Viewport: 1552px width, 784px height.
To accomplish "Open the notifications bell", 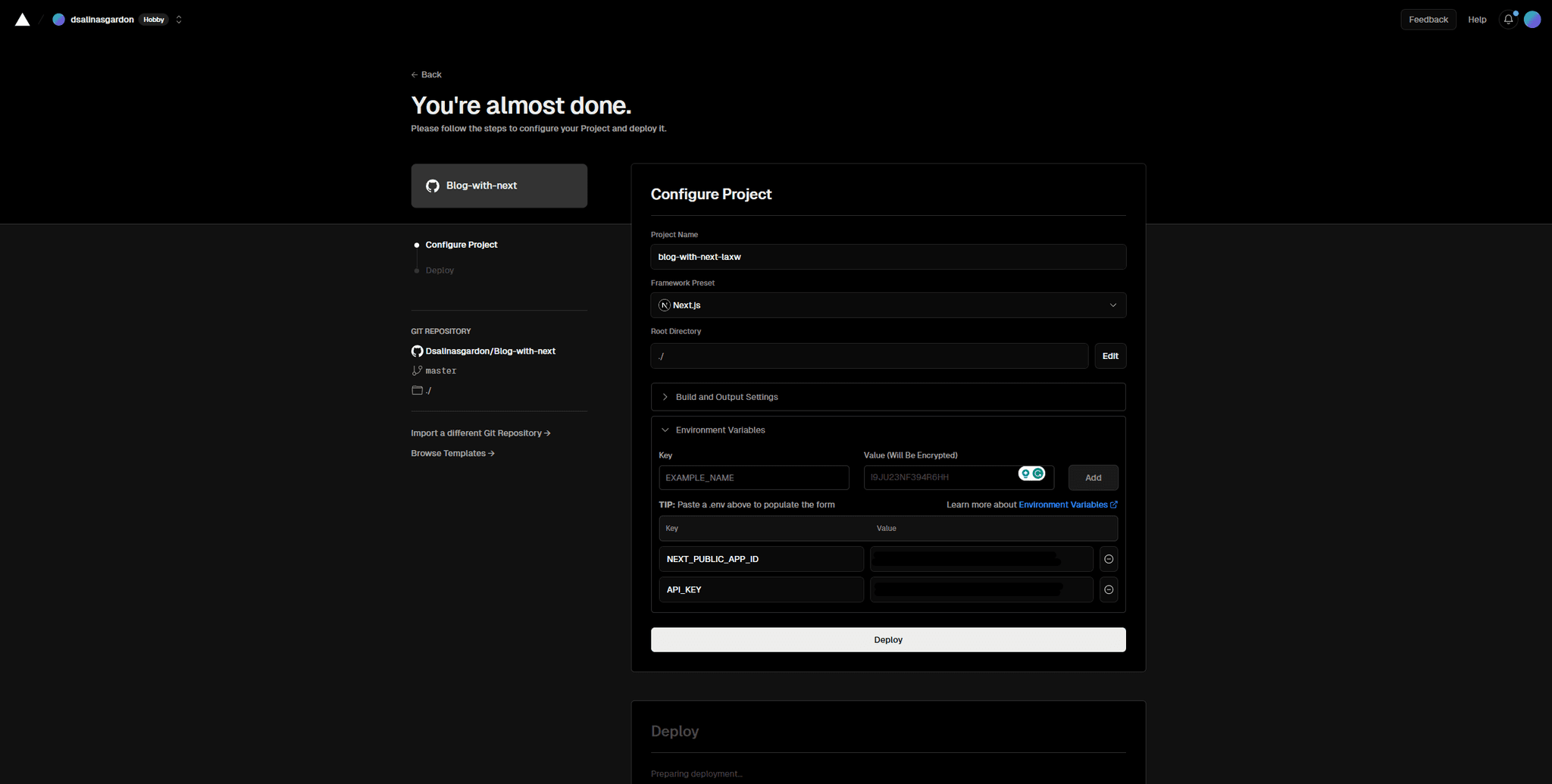I will [x=1508, y=20].
